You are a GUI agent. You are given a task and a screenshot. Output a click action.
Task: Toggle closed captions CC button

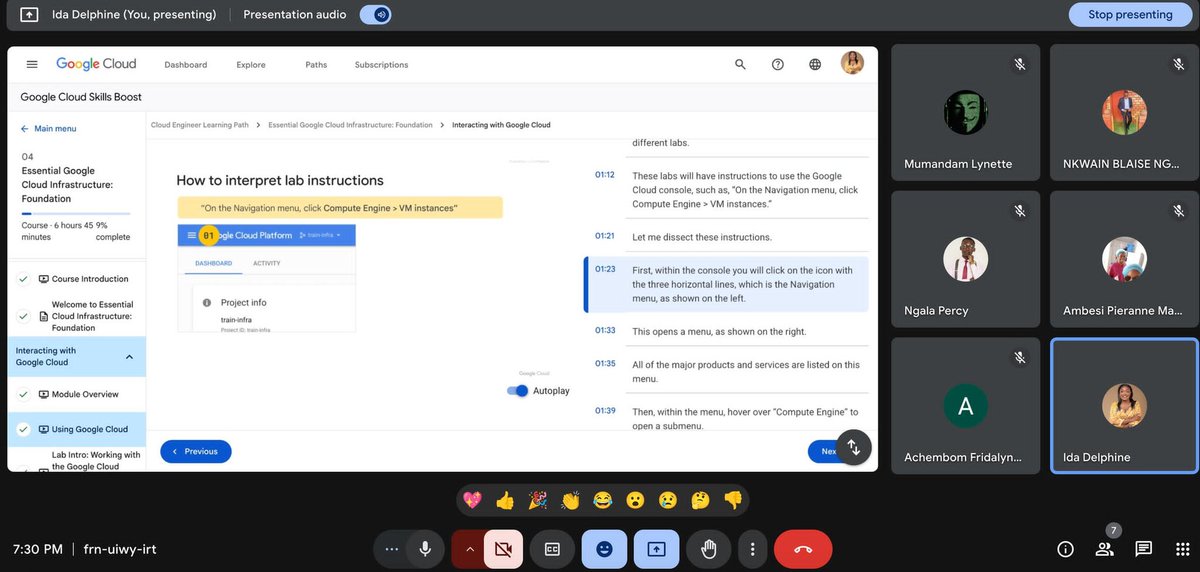pos(551,549)
